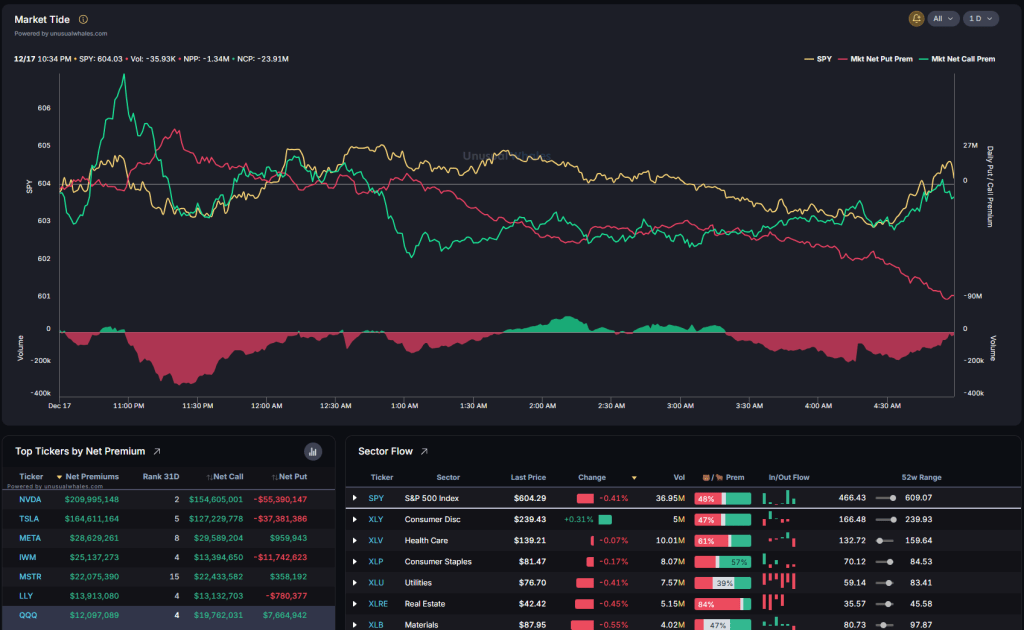Click the bar chart icon in Top Tickers
Viewport: 1024px width, 630px height.
pos(313,452)
